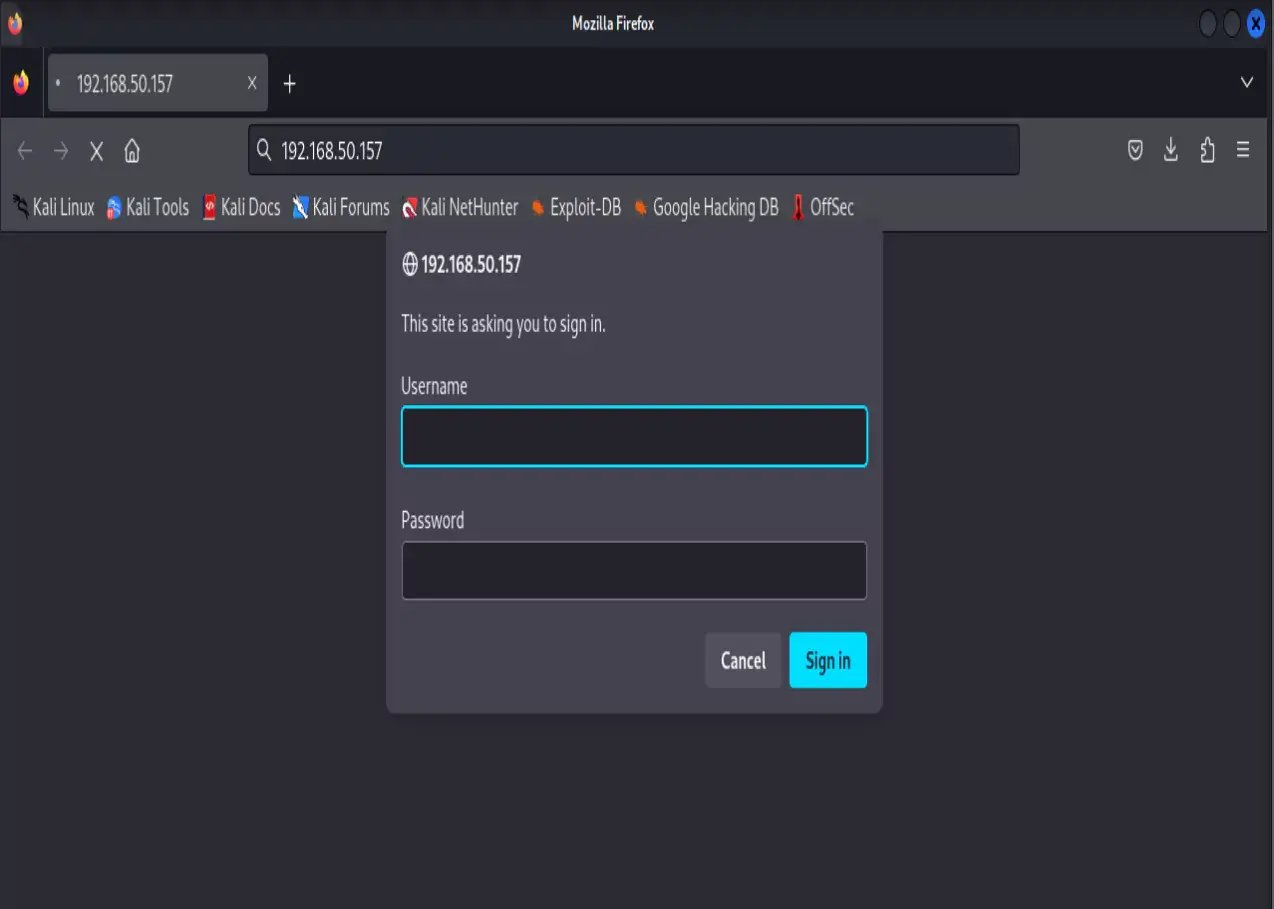Screen dimensions: 1274x909
Task: Open the Firefox application menu
Action: point(1242,150)
